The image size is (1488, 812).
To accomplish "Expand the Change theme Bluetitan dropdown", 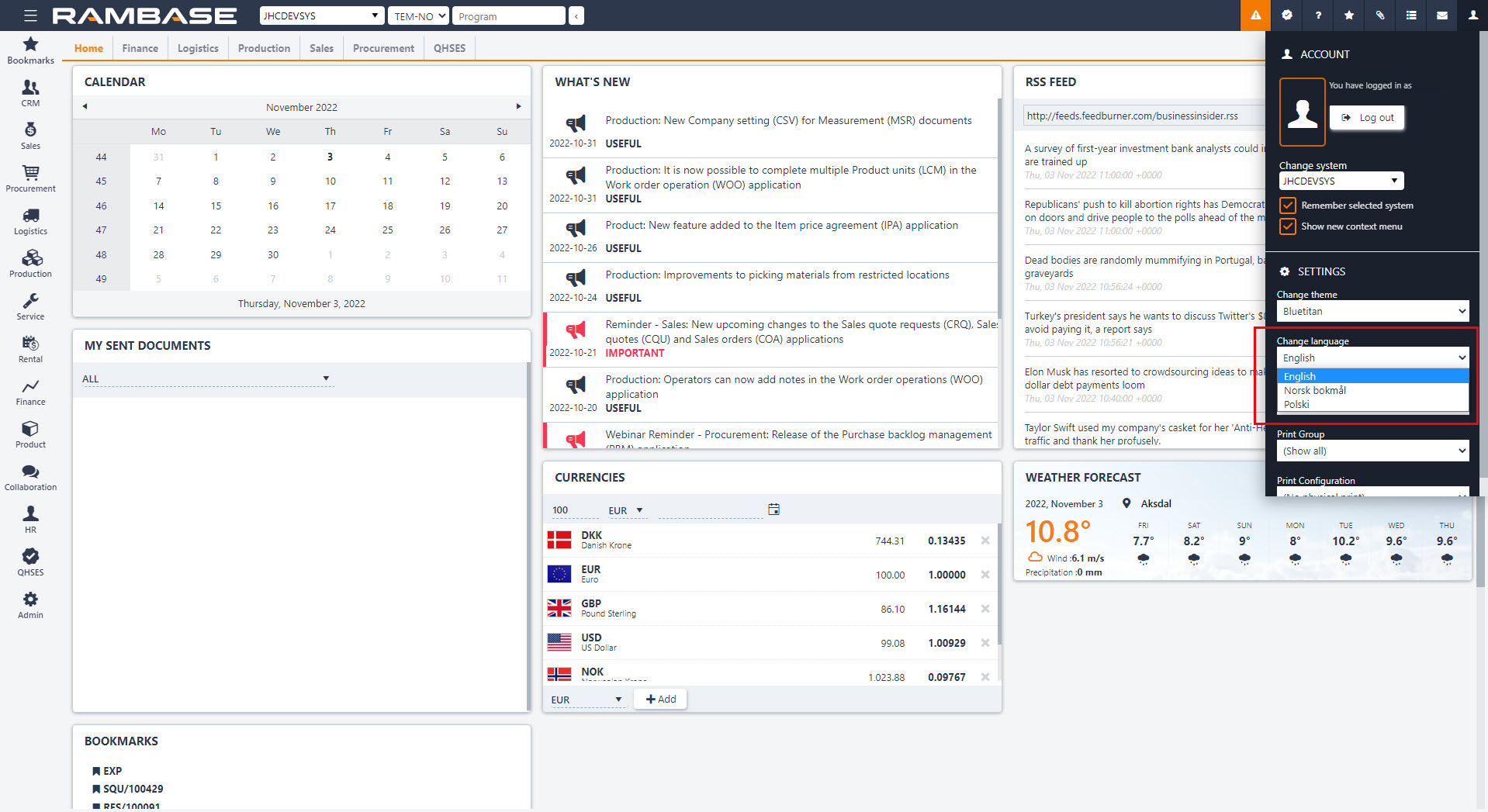I will pos(1372,311).
